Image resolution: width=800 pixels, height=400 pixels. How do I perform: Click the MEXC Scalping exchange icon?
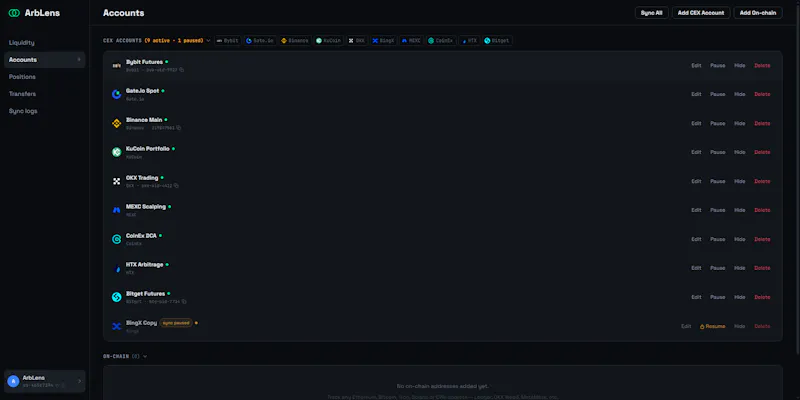[x=116, y=210]
